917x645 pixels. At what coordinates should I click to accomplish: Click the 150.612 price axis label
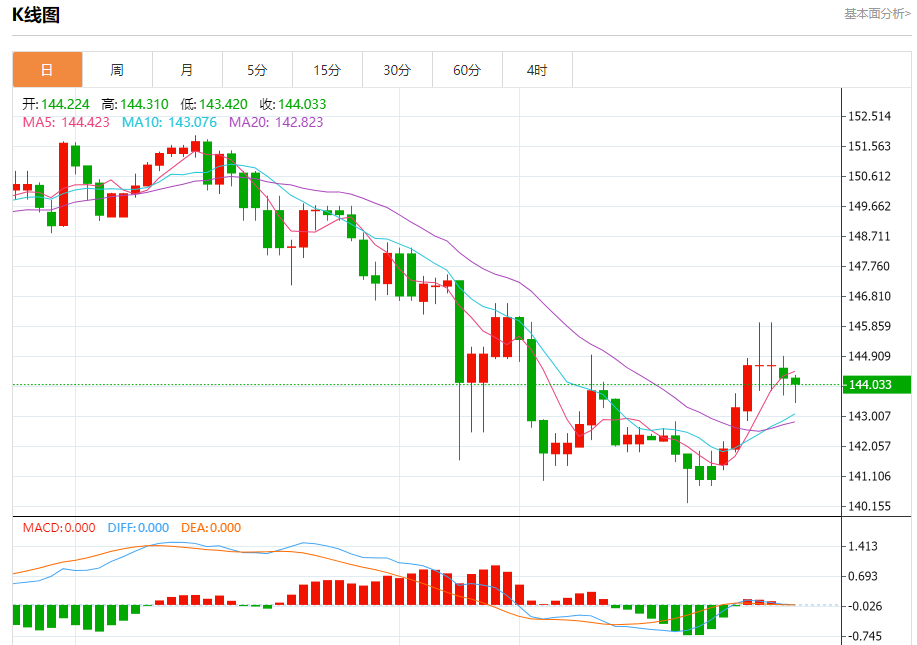point(870,176)
